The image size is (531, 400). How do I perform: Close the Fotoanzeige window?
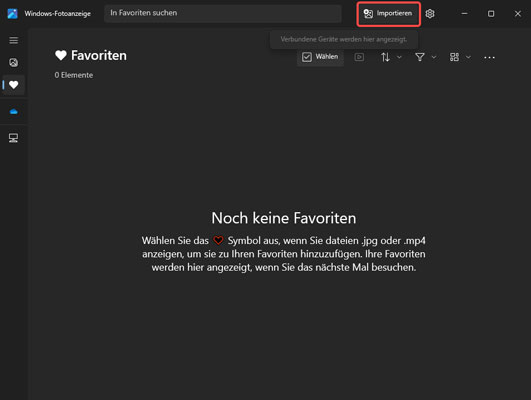click(518, 14)
